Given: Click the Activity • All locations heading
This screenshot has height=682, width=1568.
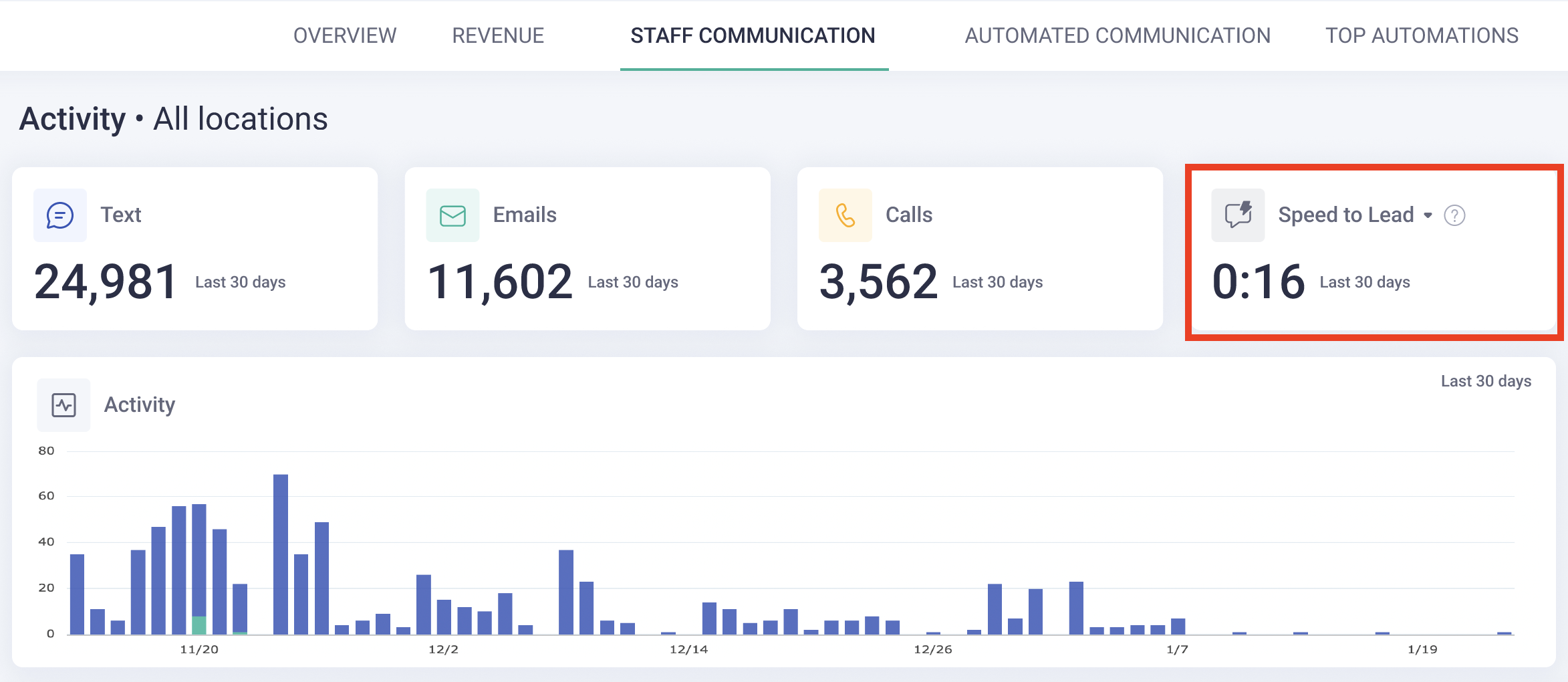Looking at the screenshot, I should tap(173, 119).
